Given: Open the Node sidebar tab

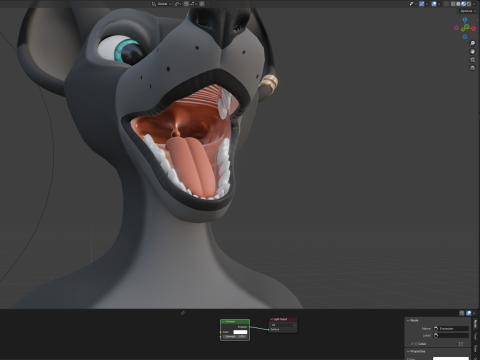Looking at the screenshot, I should 475,324.
